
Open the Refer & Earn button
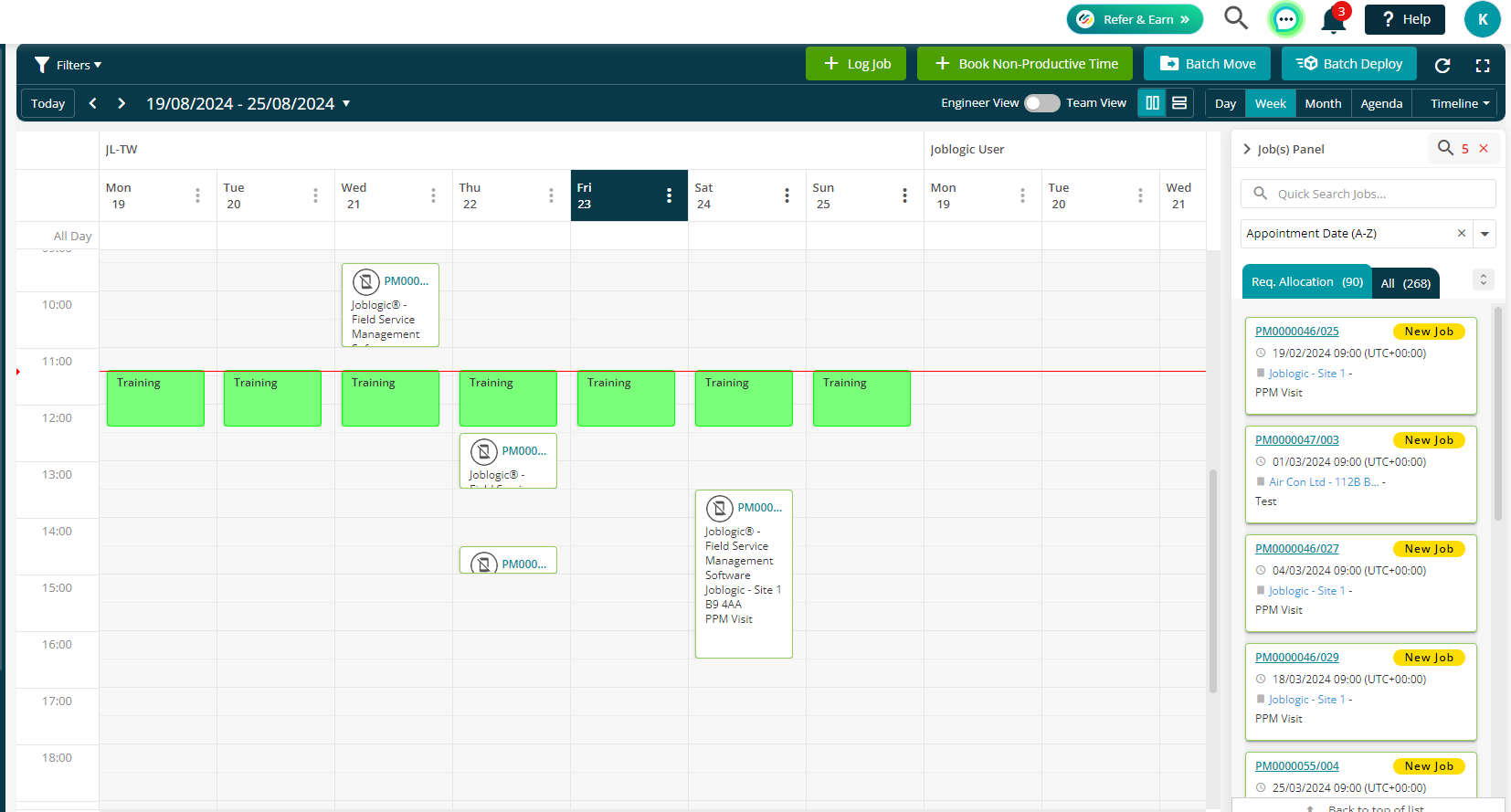click(1135, 19)
